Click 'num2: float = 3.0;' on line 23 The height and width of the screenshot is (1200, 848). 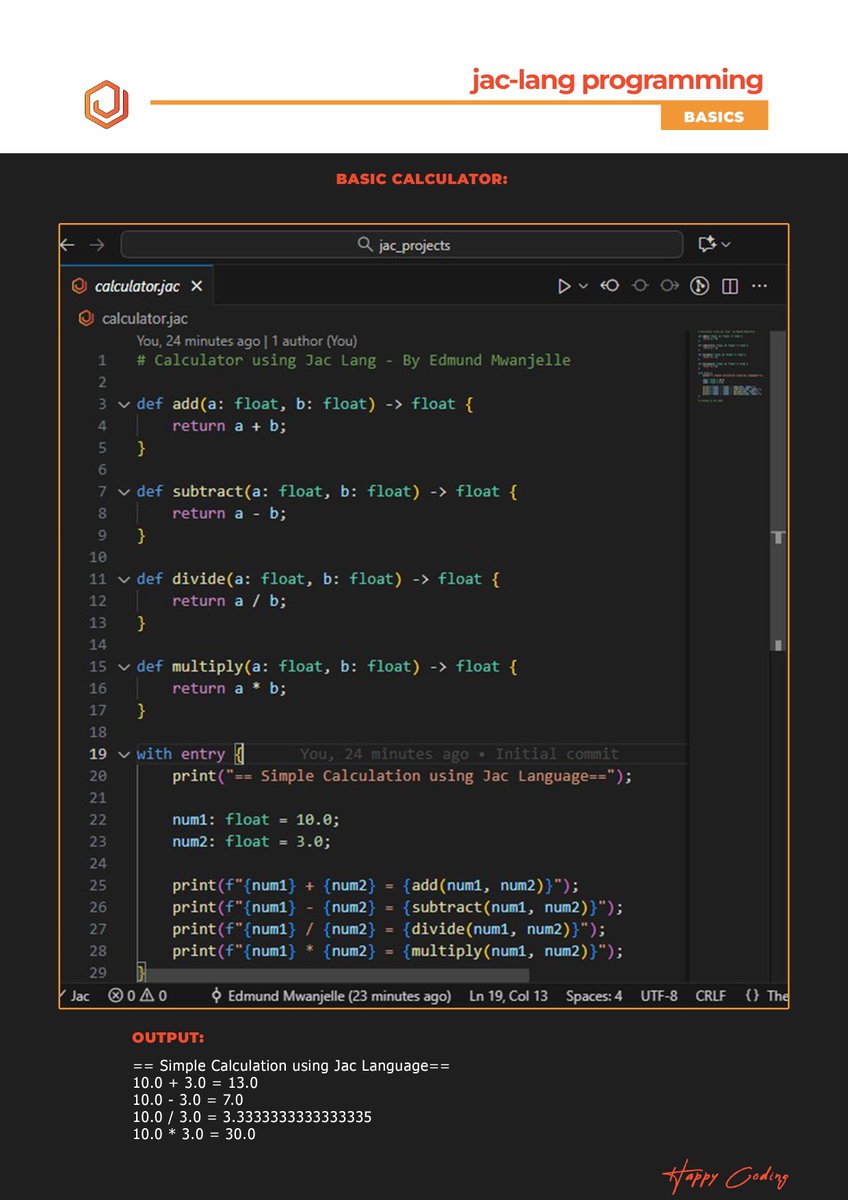click(x=251, y=842)
